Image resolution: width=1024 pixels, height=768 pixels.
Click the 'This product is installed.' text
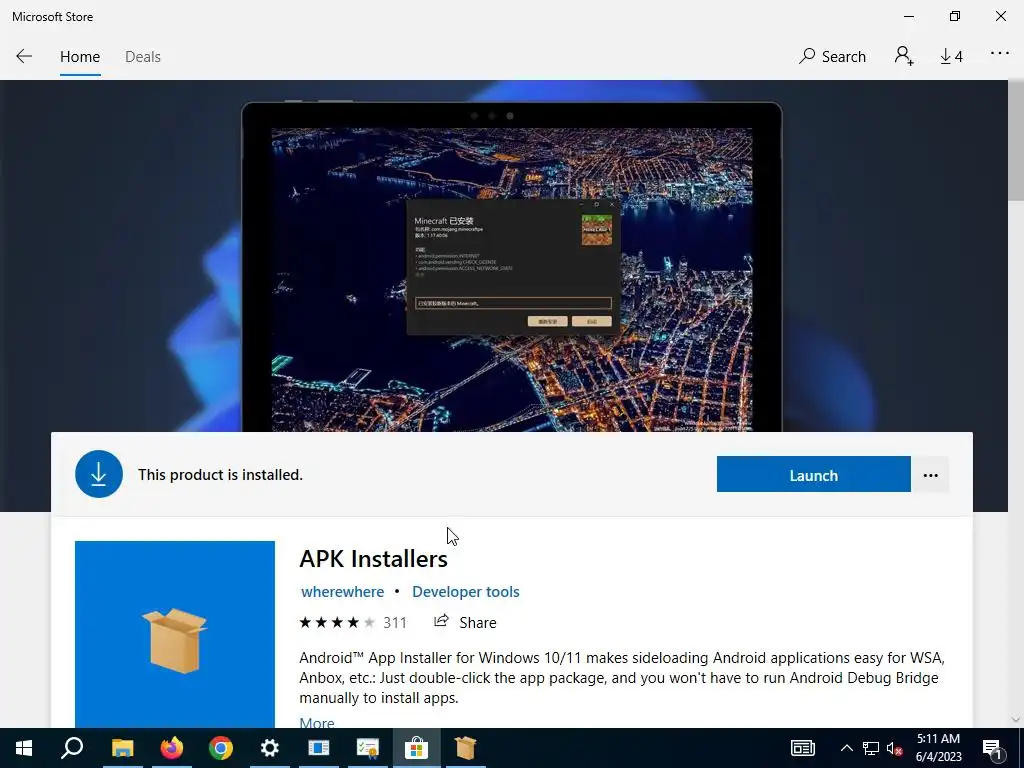tap(220, 475)
